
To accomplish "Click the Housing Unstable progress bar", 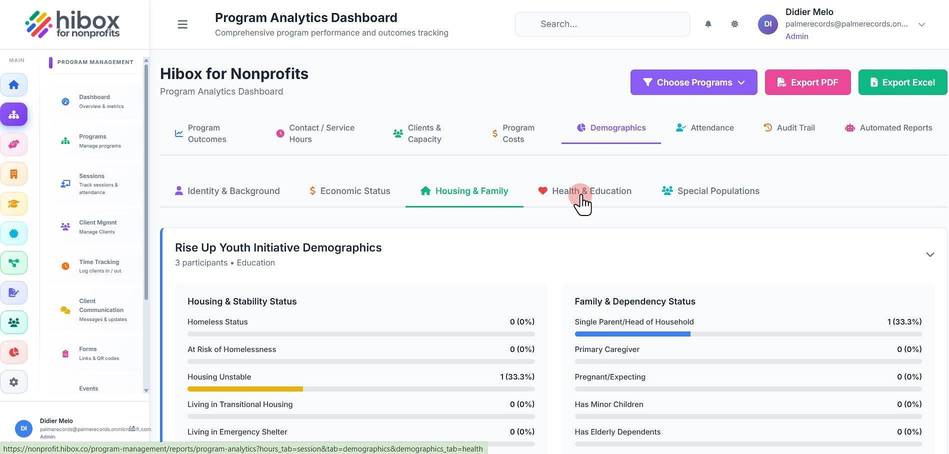I will [361, 389].
